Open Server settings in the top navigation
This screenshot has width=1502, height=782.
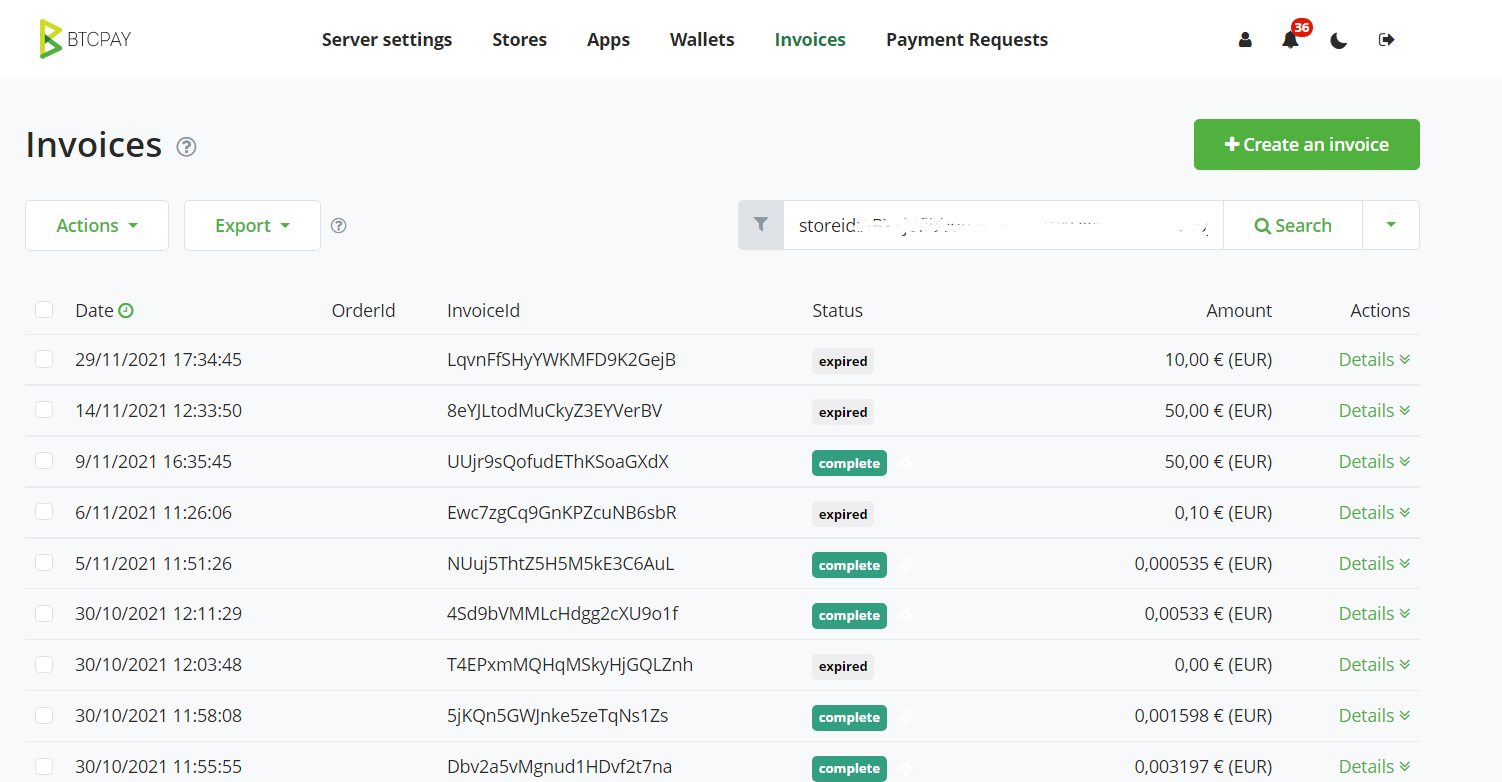click(x=387, y=40)
